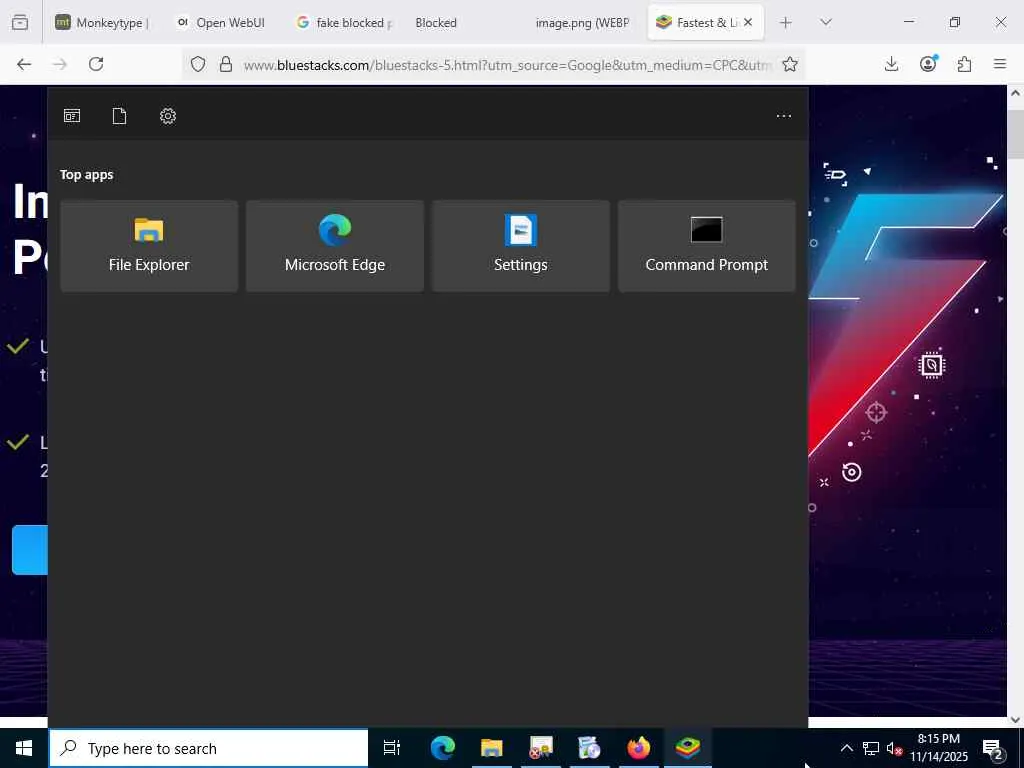This screenshot has height=768, width=1024.
Task: Click the bluestacks.com address bar URL
Action: pyautogui.click(x=507, y=65)
